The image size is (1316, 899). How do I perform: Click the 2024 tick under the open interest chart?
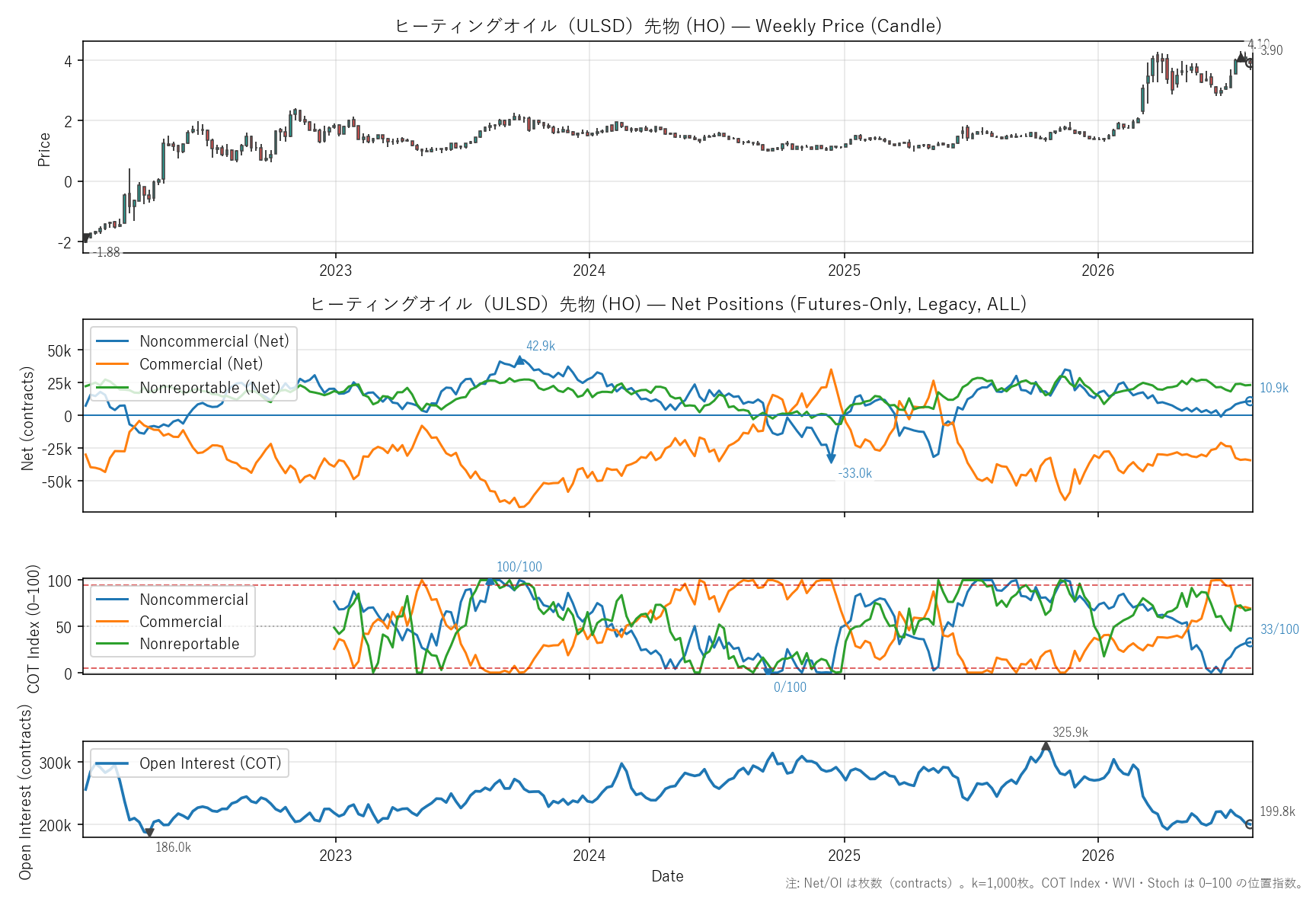(x=589, y=855)
